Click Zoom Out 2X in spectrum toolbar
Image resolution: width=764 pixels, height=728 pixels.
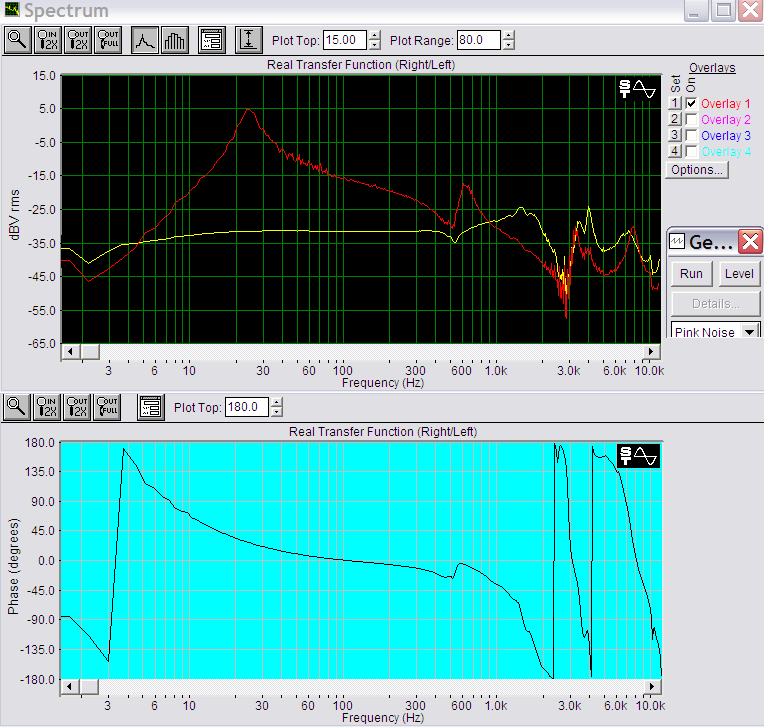click(78, 40)
